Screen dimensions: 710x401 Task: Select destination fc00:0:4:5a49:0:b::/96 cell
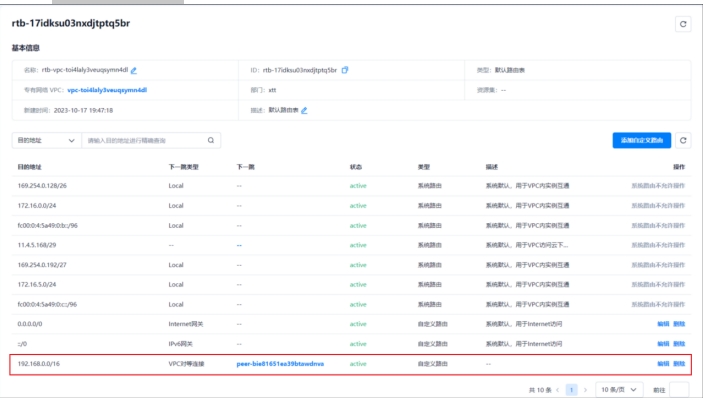(48, 225)
